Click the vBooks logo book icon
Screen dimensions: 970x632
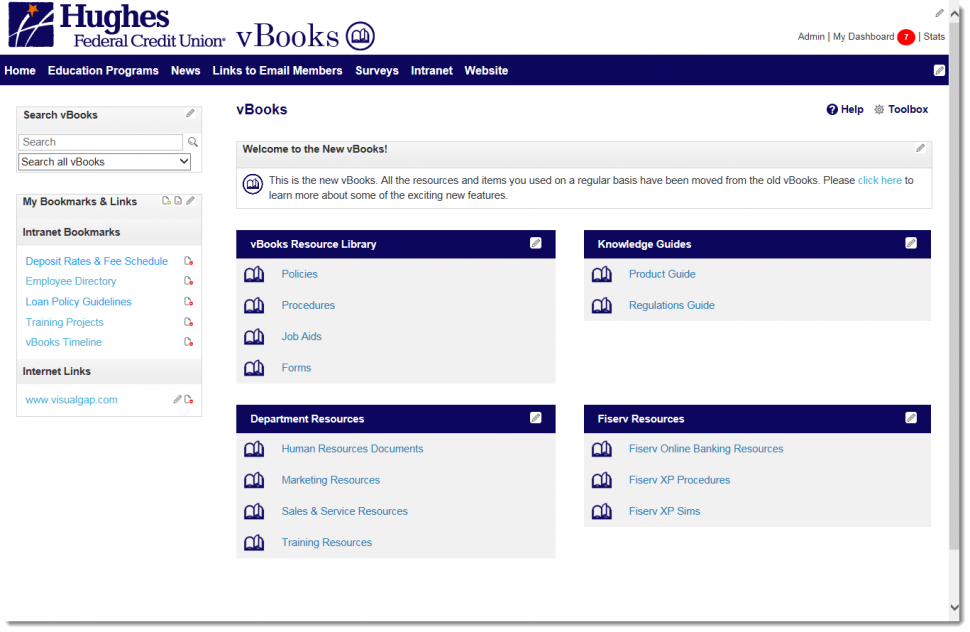pos(358,33)
